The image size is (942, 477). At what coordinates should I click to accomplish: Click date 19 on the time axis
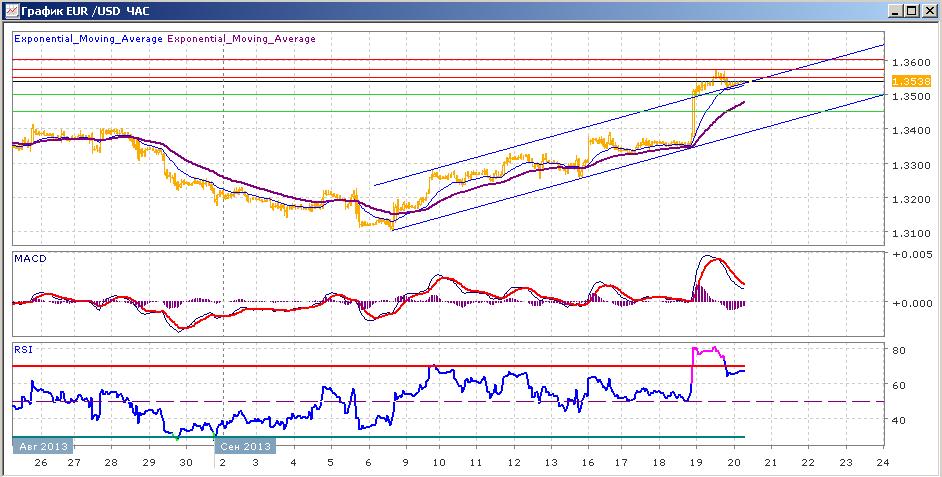(696, 463)
